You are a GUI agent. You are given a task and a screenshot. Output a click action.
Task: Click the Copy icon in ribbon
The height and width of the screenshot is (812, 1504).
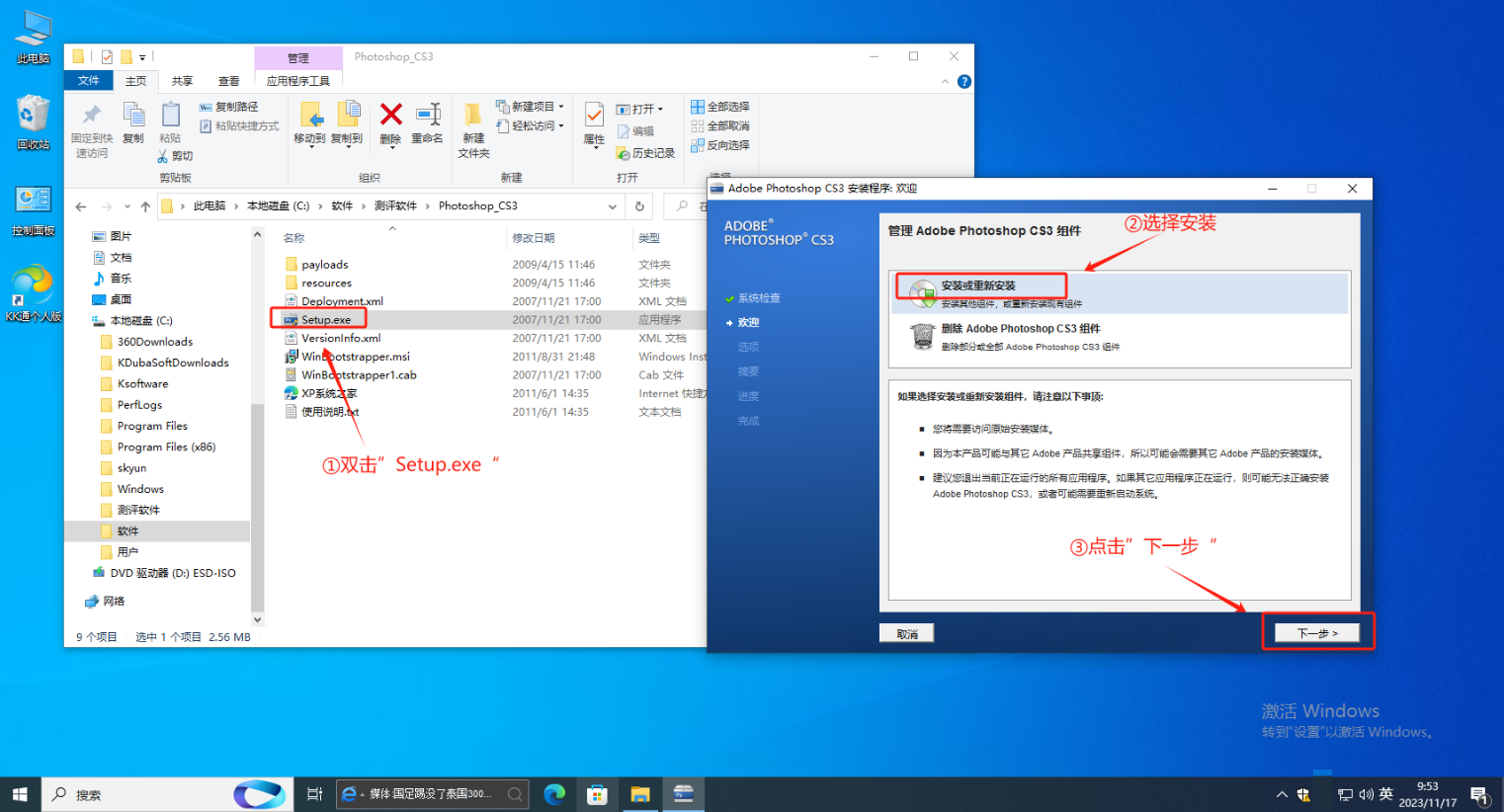[133, 122]
